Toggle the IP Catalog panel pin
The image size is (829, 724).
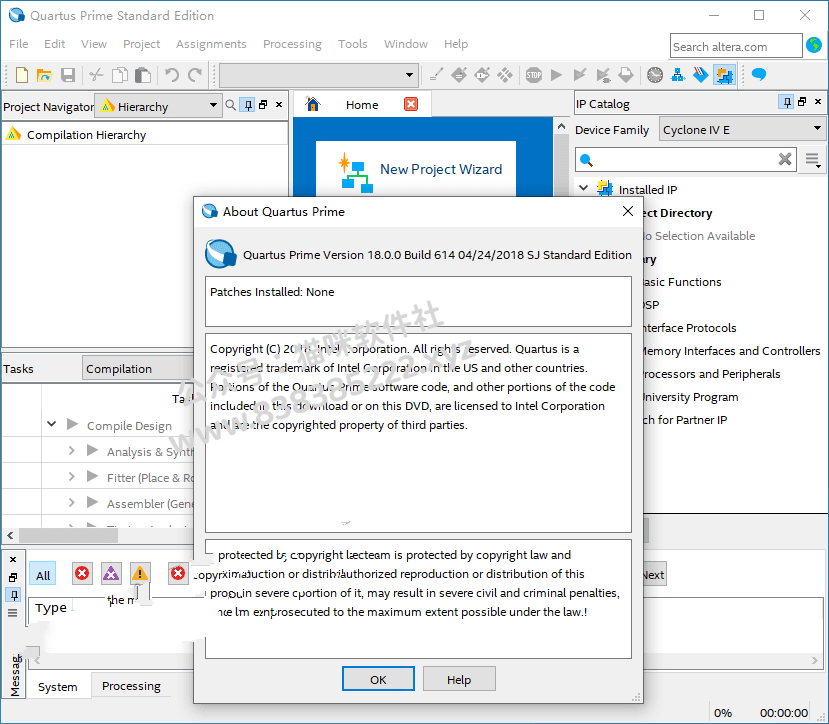pyautogui.click(x=787, y=102)
